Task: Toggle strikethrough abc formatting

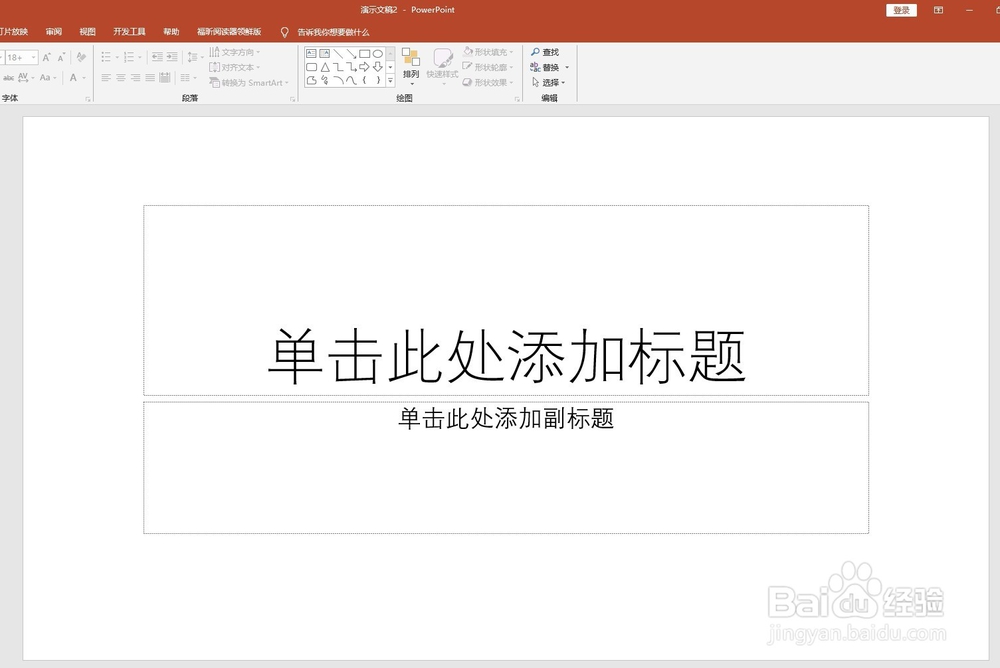Action: tap(9, 78)
